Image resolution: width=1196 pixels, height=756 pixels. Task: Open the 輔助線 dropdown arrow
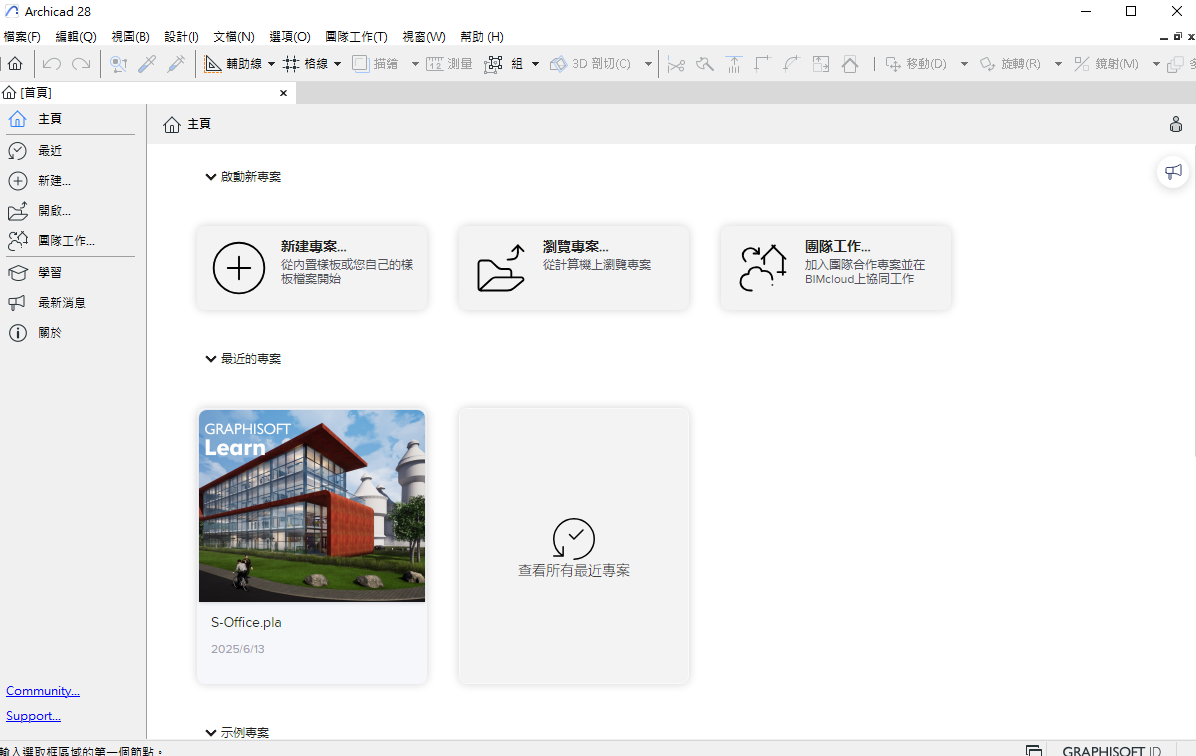[271, 64]
